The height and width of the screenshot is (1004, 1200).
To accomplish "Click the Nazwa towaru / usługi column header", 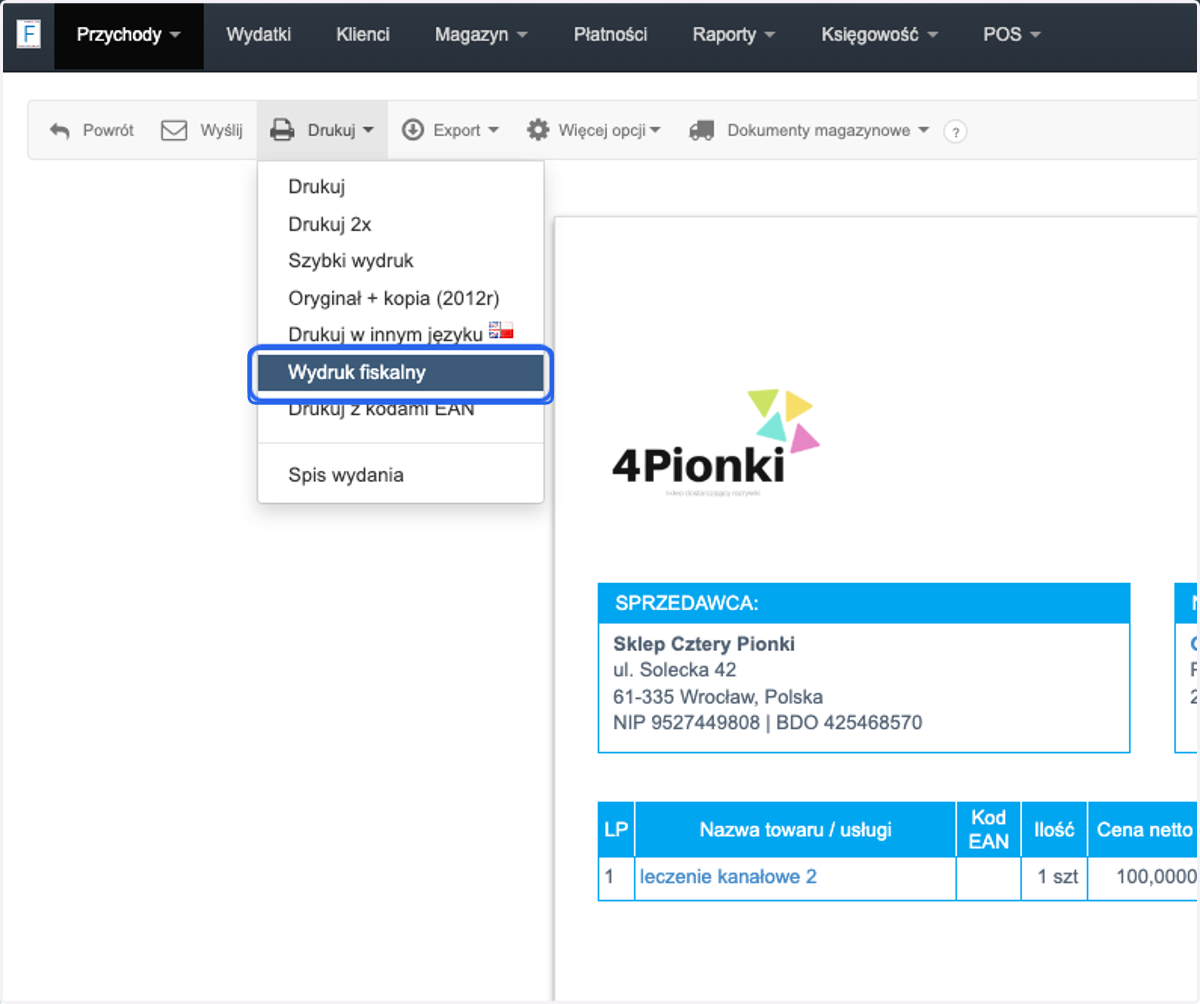I will pyautogui.click(x=796, y=829).
